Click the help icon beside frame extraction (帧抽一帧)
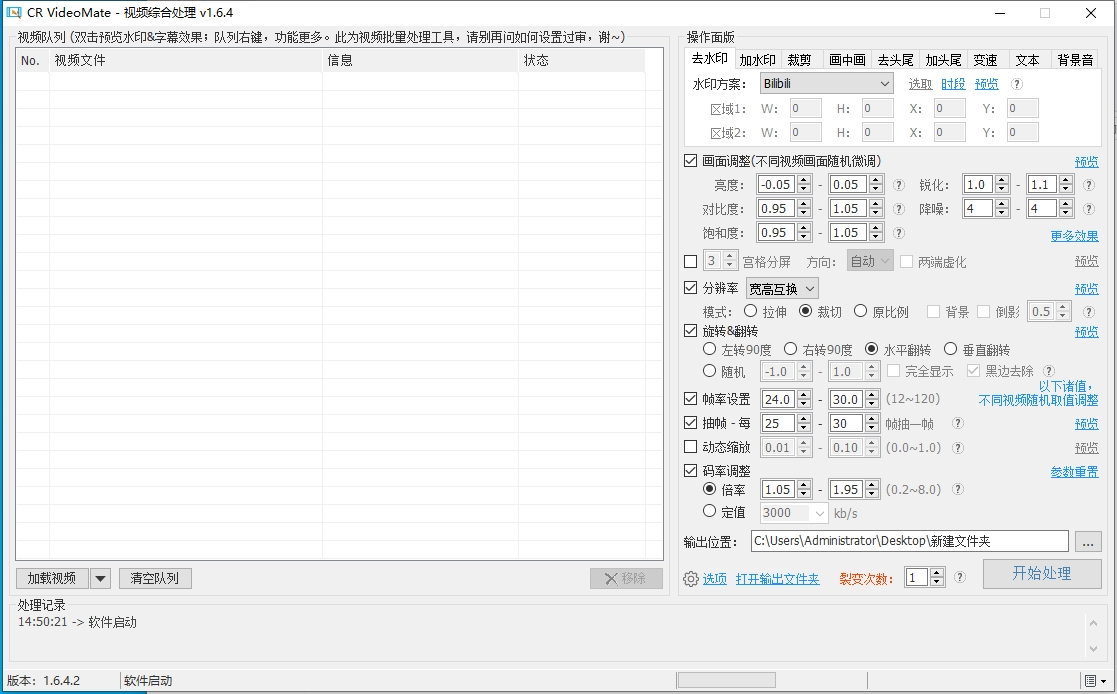The height and width of the screenshot is (694, 1117). point(958,423)
